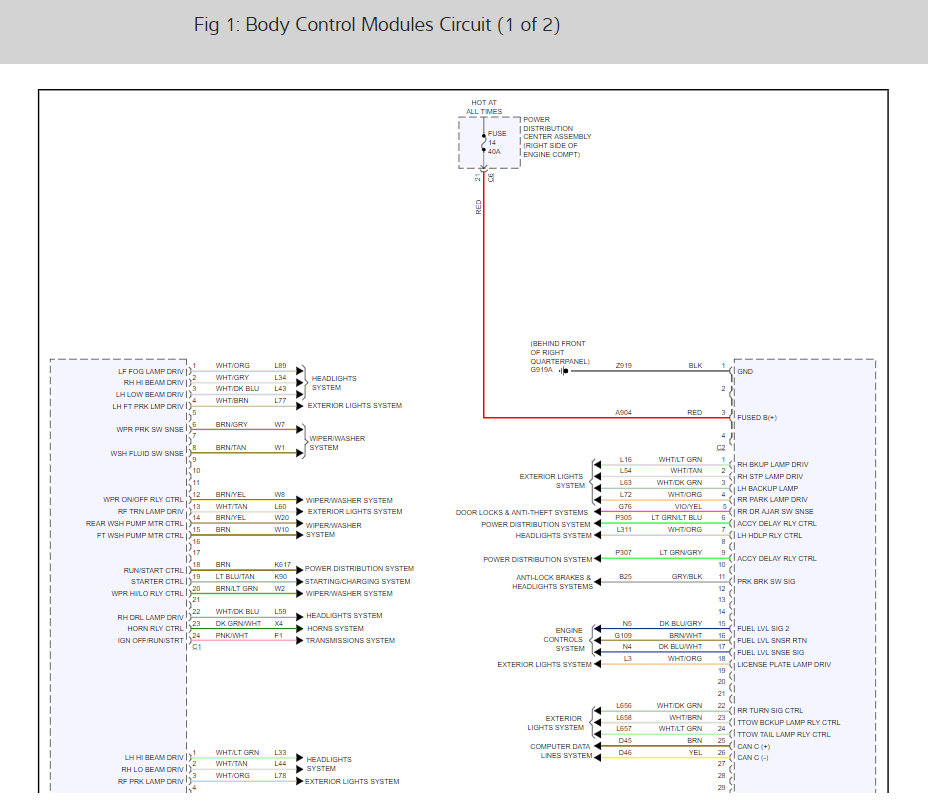Click the 'RH HI BEAM DRIV' pin label
Image resolution: width=928 pixels, height=812 pixels.
154,383
